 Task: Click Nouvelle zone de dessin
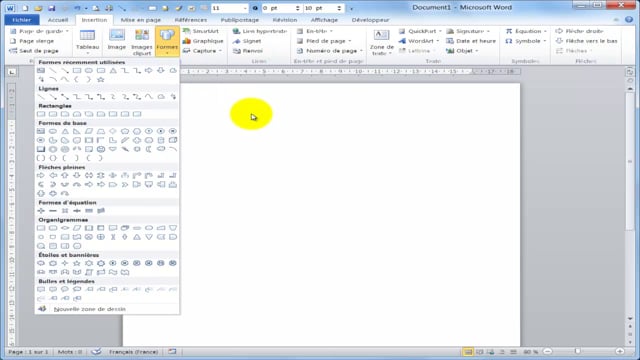(89, 309)
